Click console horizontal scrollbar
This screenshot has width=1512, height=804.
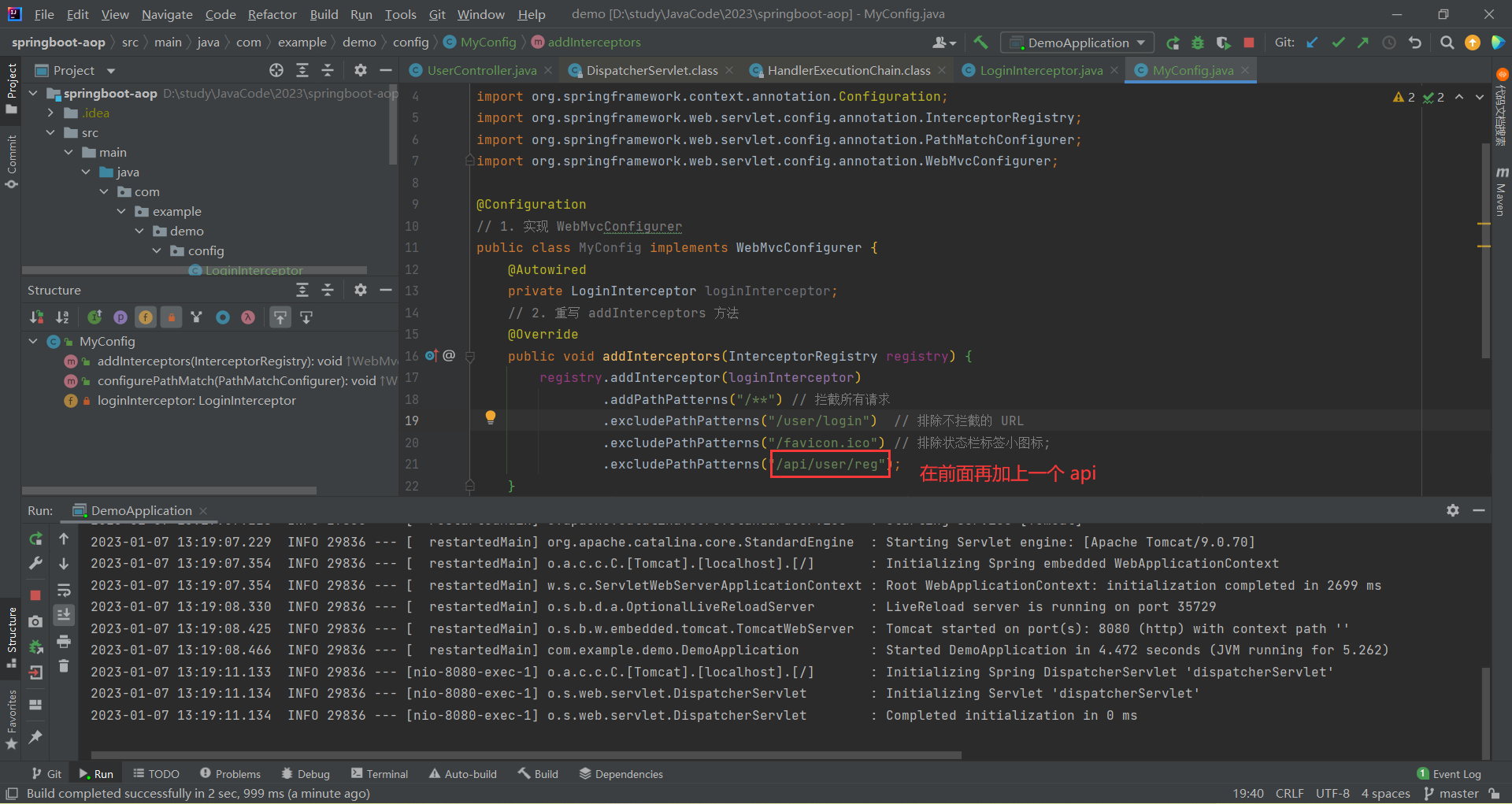point(526,755)
